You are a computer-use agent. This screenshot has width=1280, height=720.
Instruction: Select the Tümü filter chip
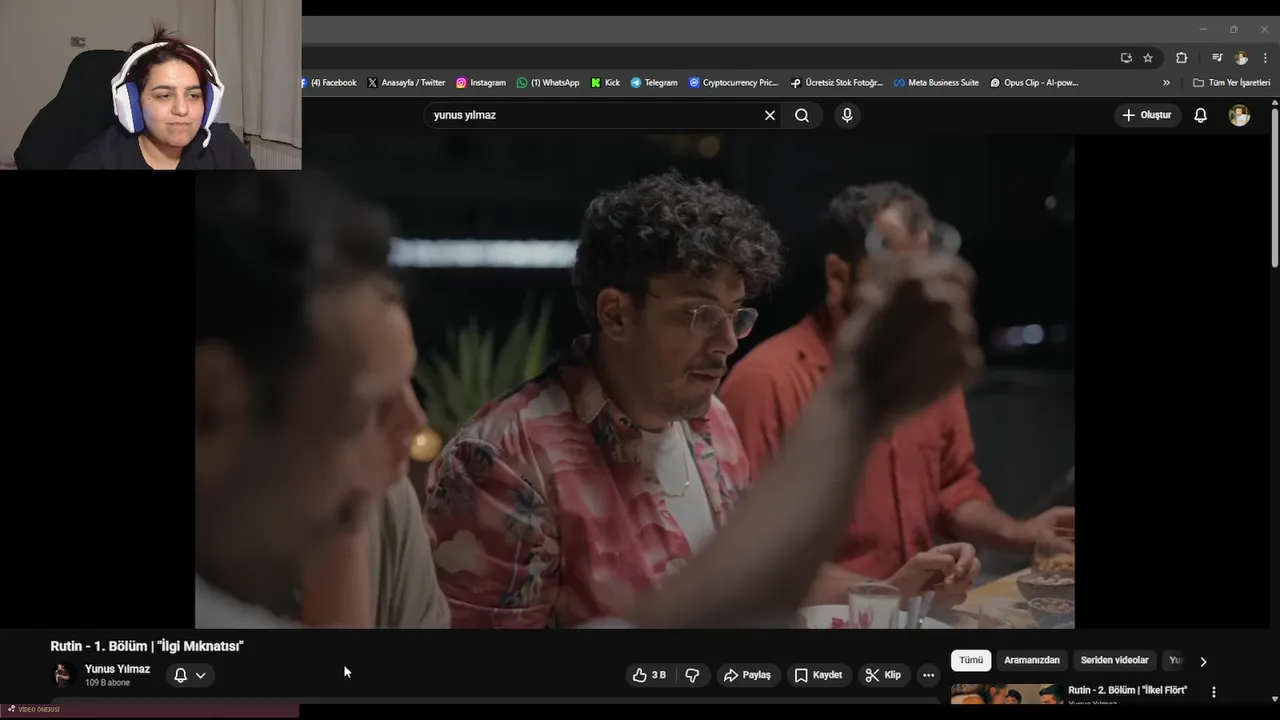pyautogui.click(x=971, y=660)
